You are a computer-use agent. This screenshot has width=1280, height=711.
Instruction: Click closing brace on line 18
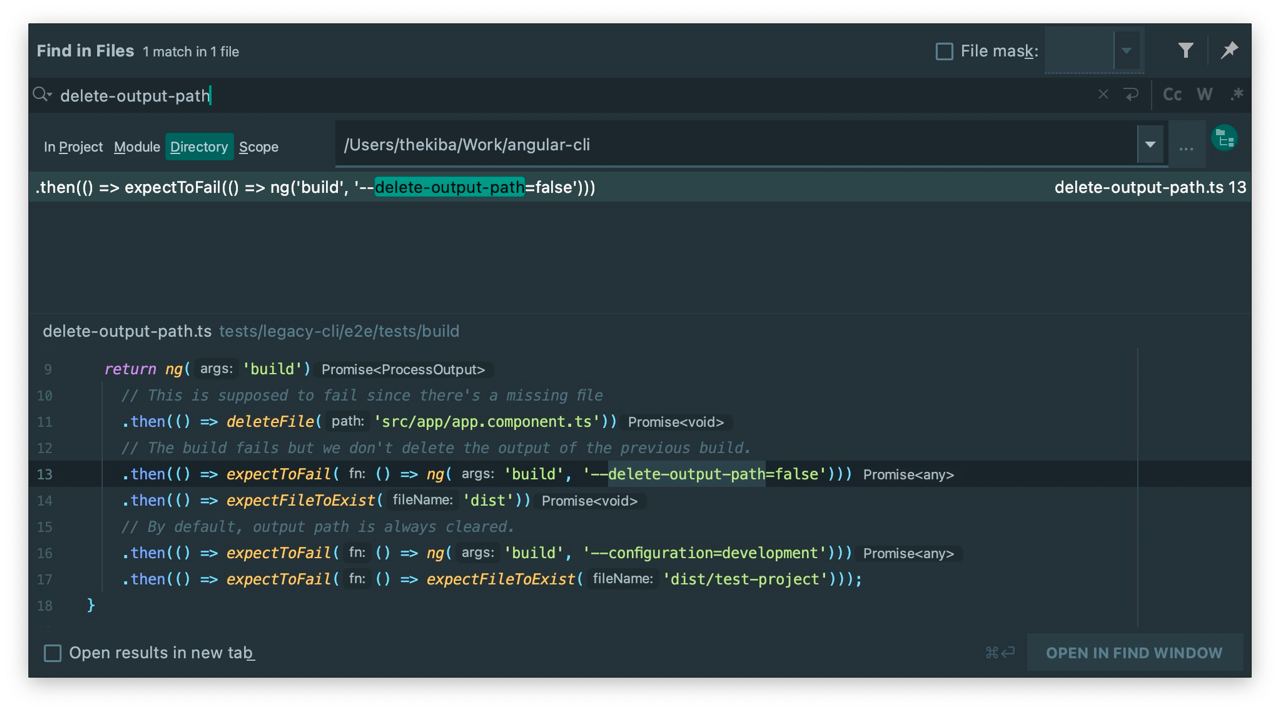pyautogui.click(x=91, y=605)
